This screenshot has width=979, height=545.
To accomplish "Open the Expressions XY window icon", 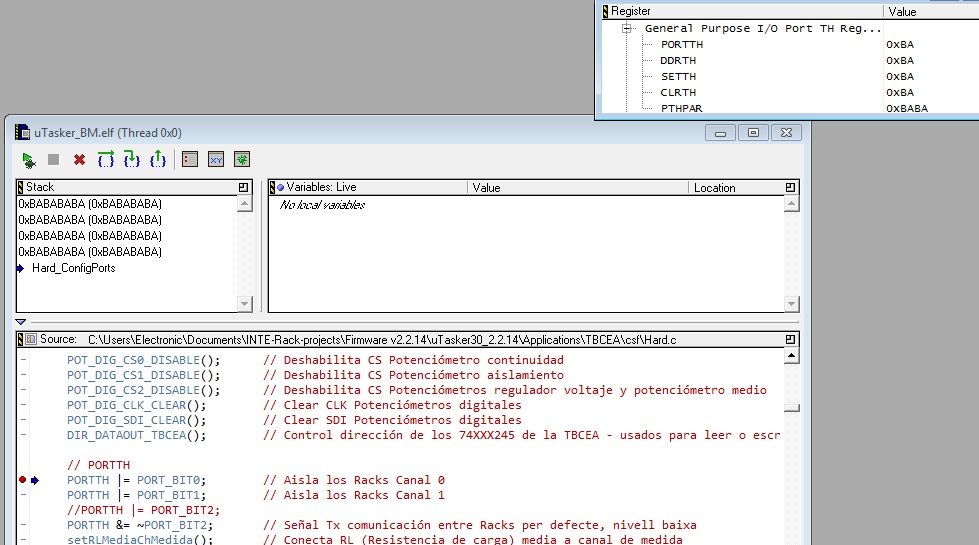I will pyautogui.click(x=216, y=160).
